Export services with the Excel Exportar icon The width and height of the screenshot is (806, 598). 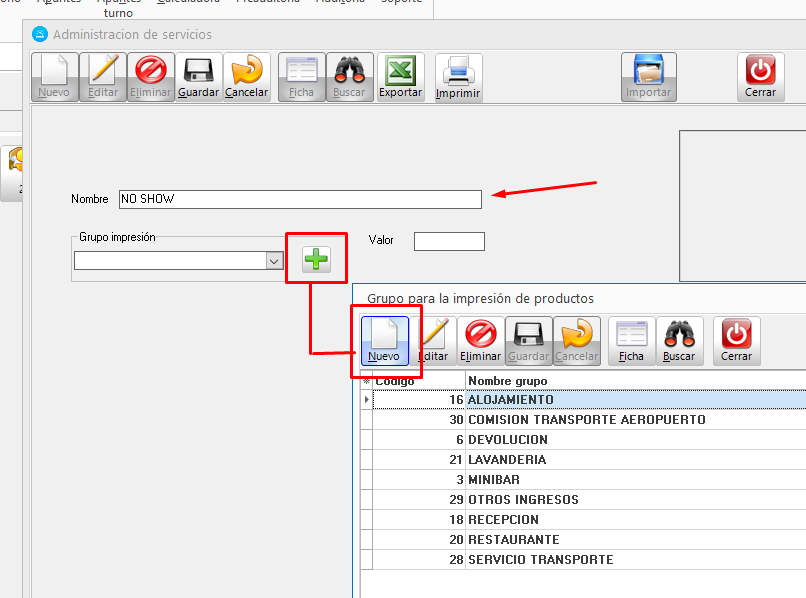pos(400,77)
